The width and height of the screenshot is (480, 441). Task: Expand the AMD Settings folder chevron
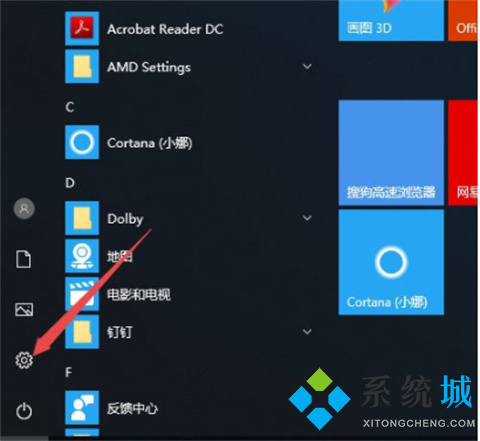point(307,66)
